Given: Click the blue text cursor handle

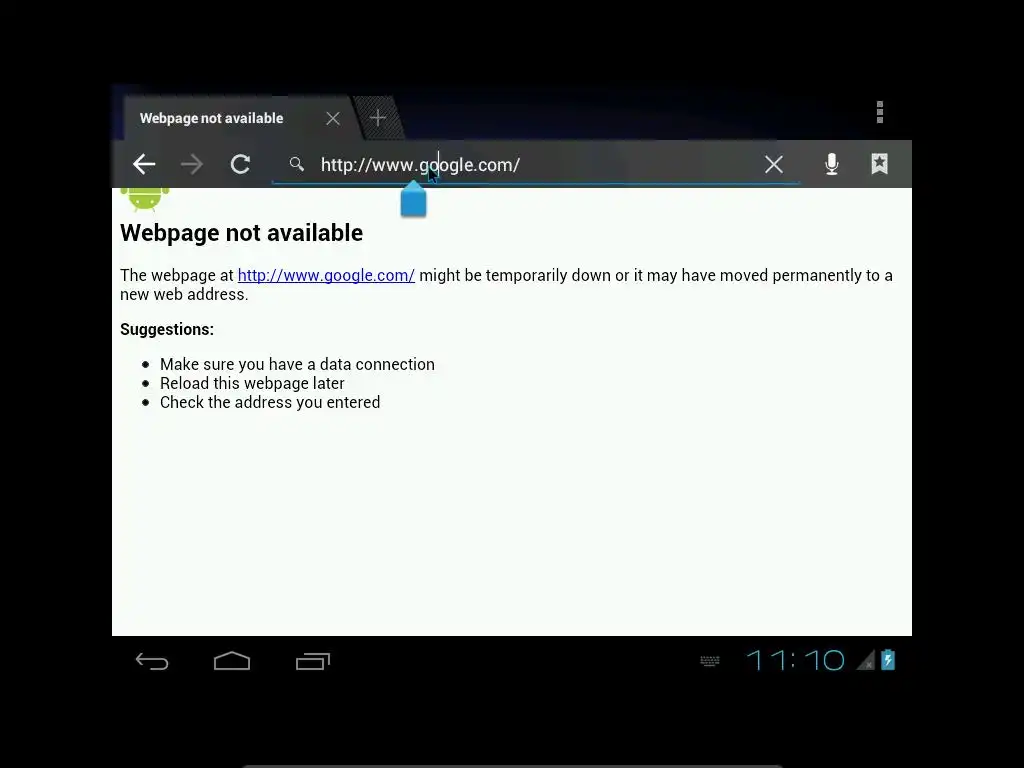Looking at the screenshot, I should [x=413, y=199].
